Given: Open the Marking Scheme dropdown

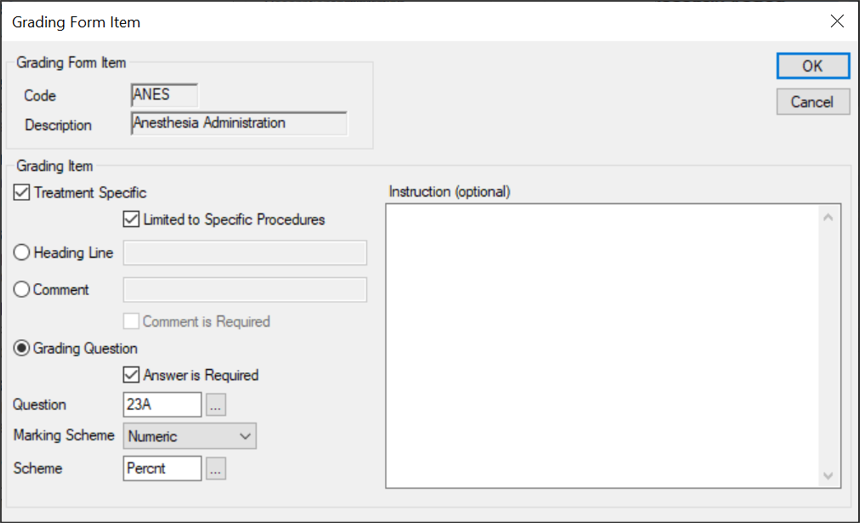Looking at the screenshot, I should [189, 436].
